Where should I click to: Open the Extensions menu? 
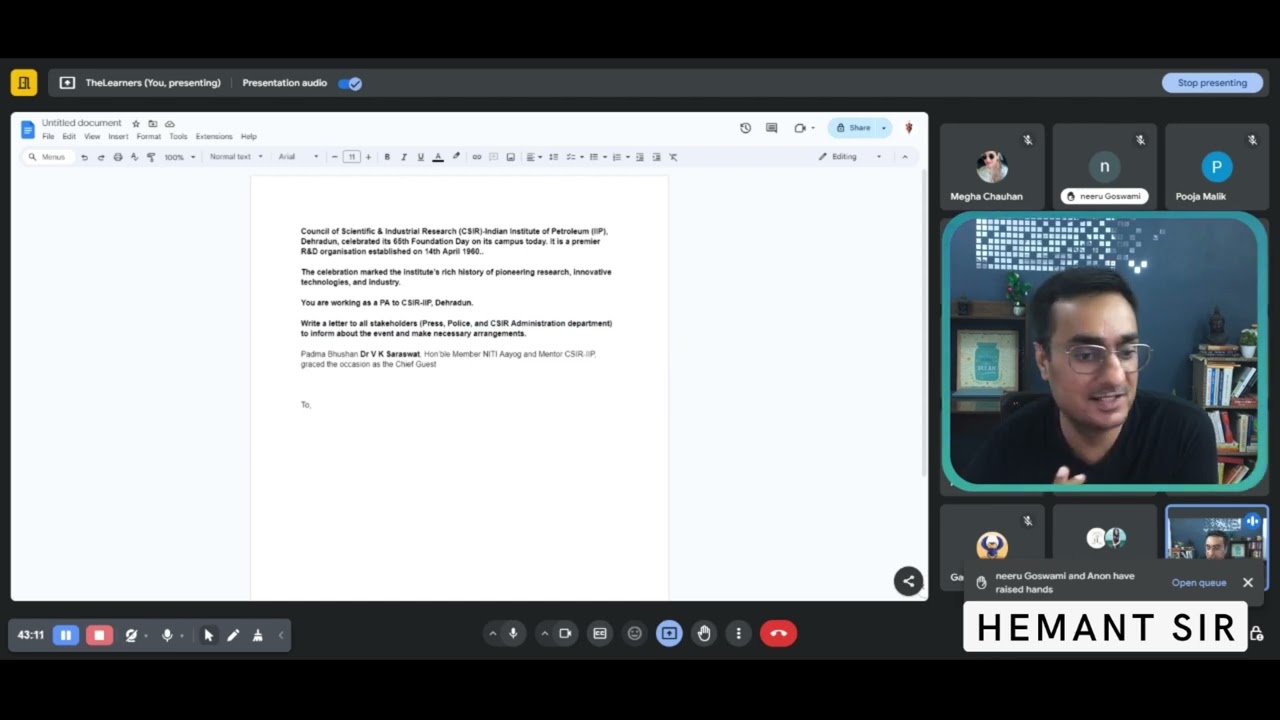click(x=214, y=137)
